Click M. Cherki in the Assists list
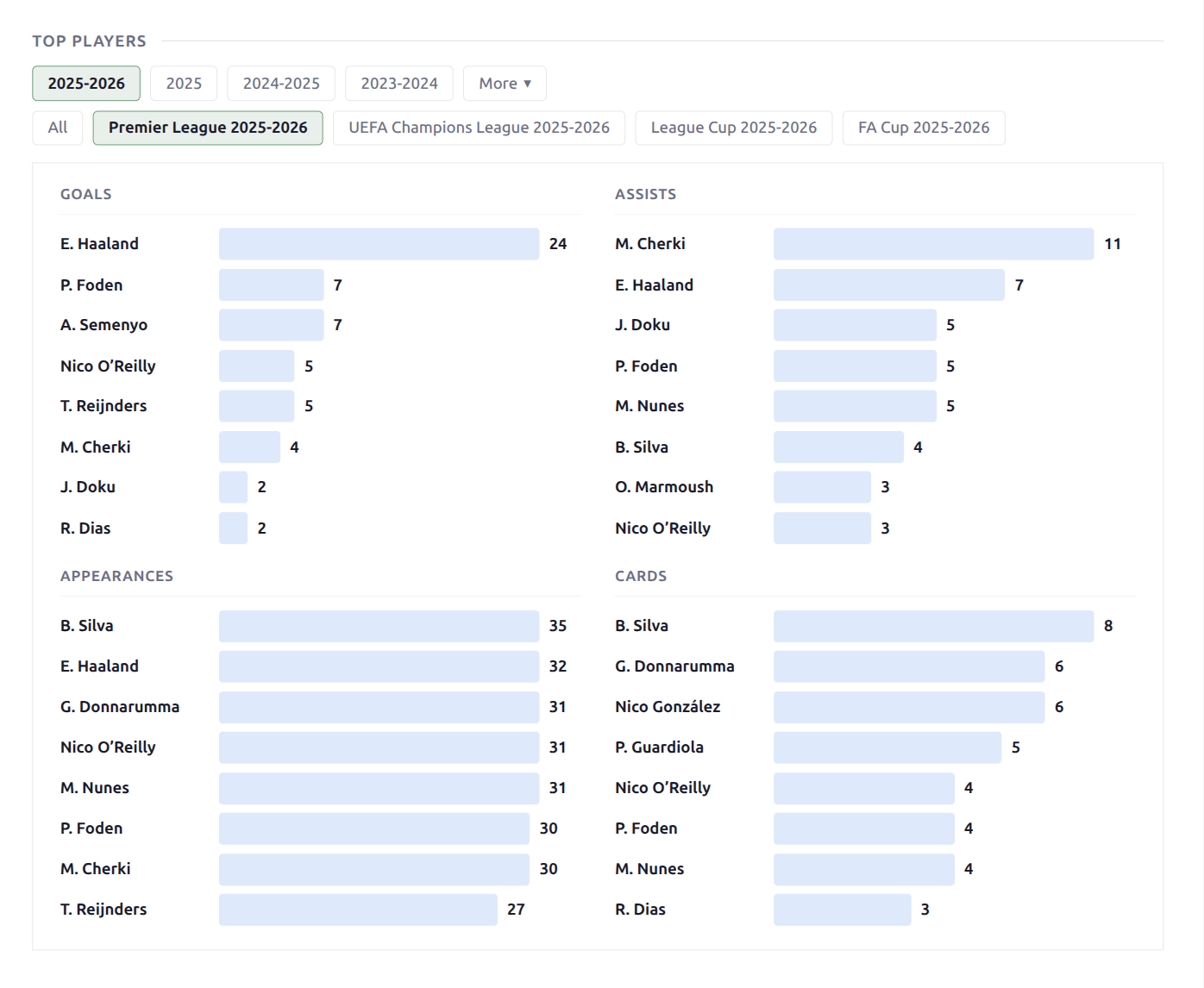This screenshot has width=1204, height=988. (x=650, y=244)
